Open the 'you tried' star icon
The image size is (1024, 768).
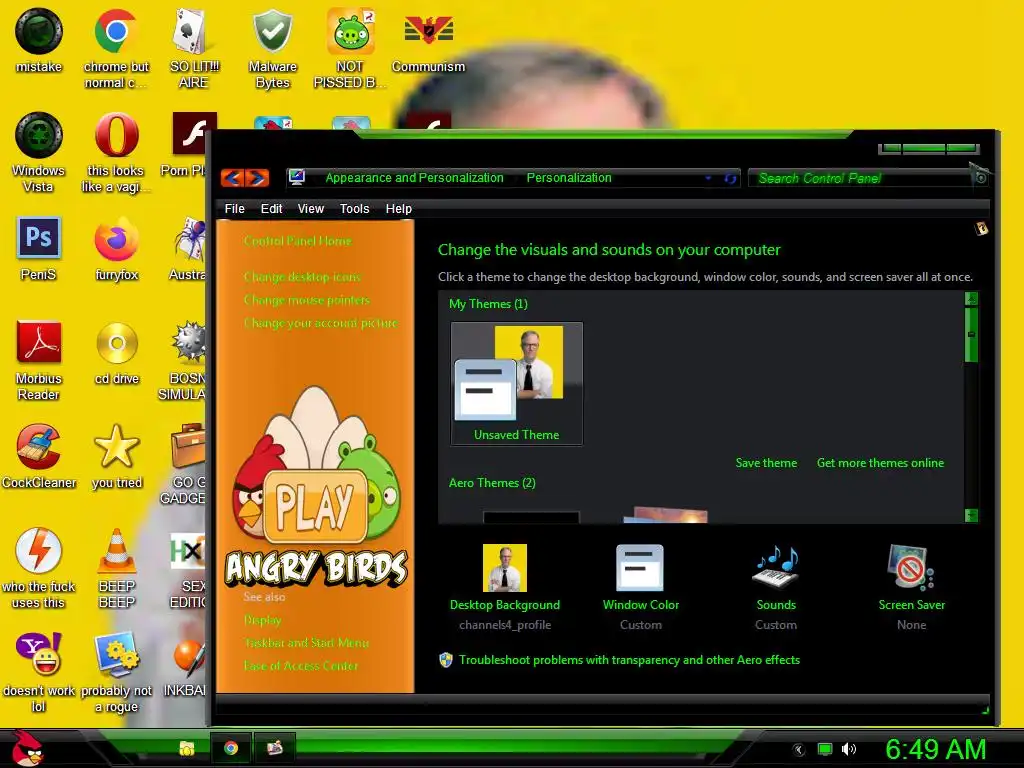click(x=117, y=456)
